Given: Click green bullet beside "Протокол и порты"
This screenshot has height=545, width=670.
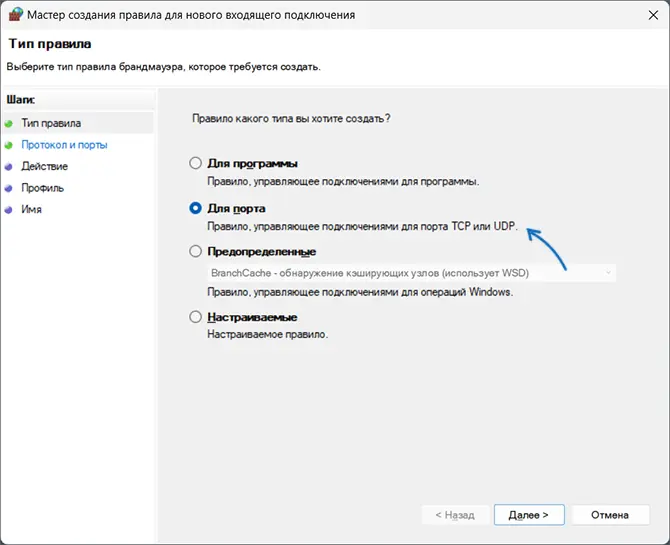Looking at the screenshot, I should [9, 145].
